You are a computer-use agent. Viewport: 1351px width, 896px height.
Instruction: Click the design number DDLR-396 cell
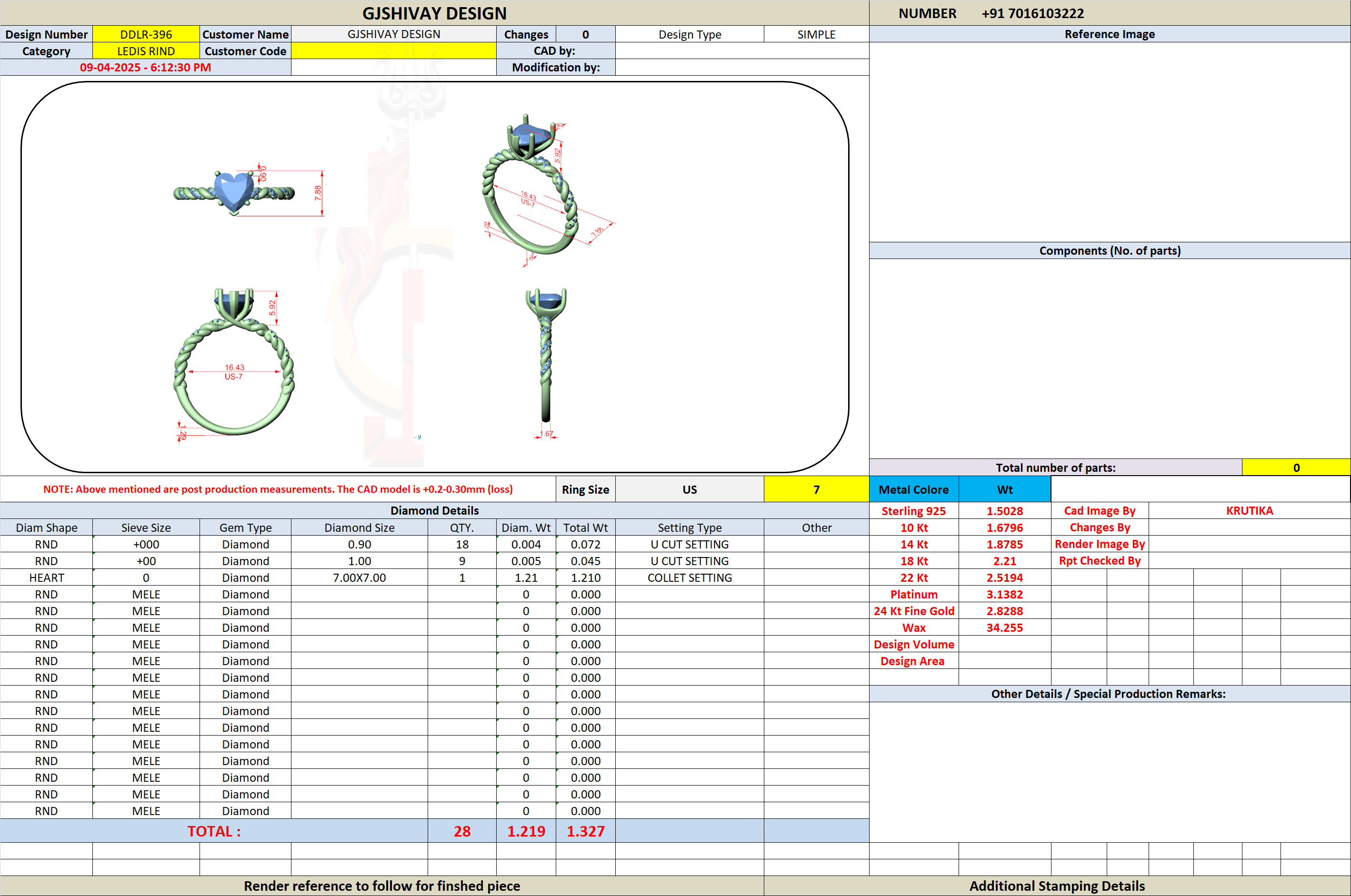click(x=146, y=34)
